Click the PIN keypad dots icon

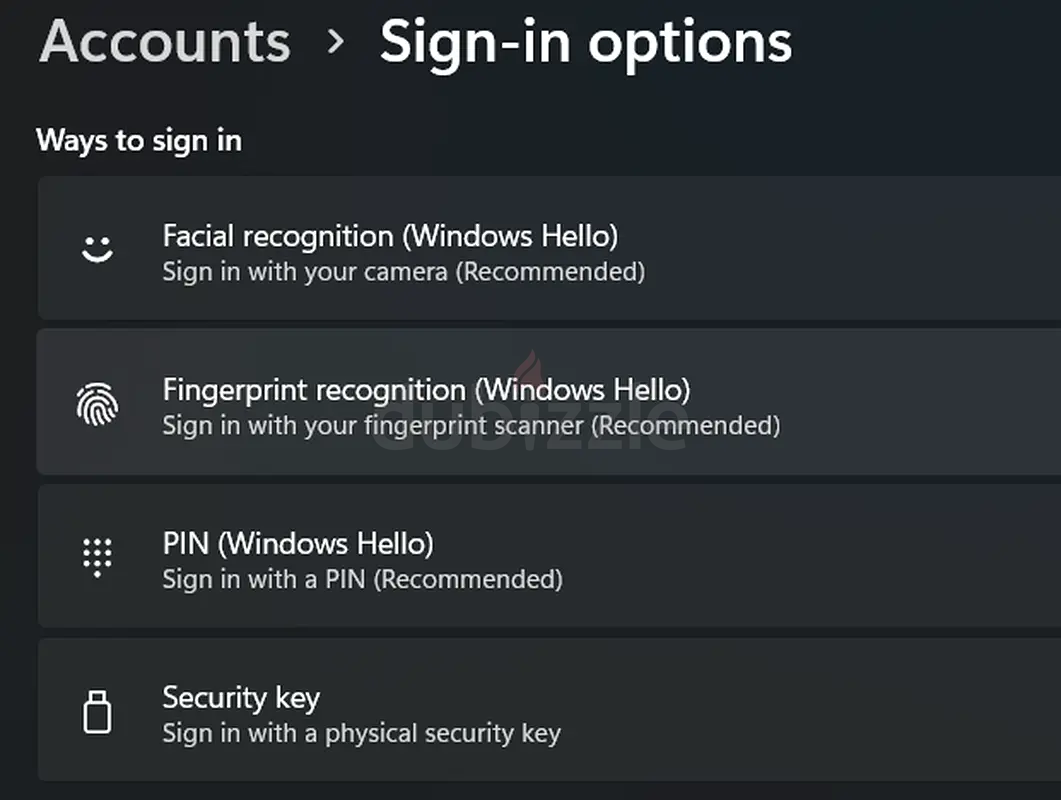pos(97,558)
